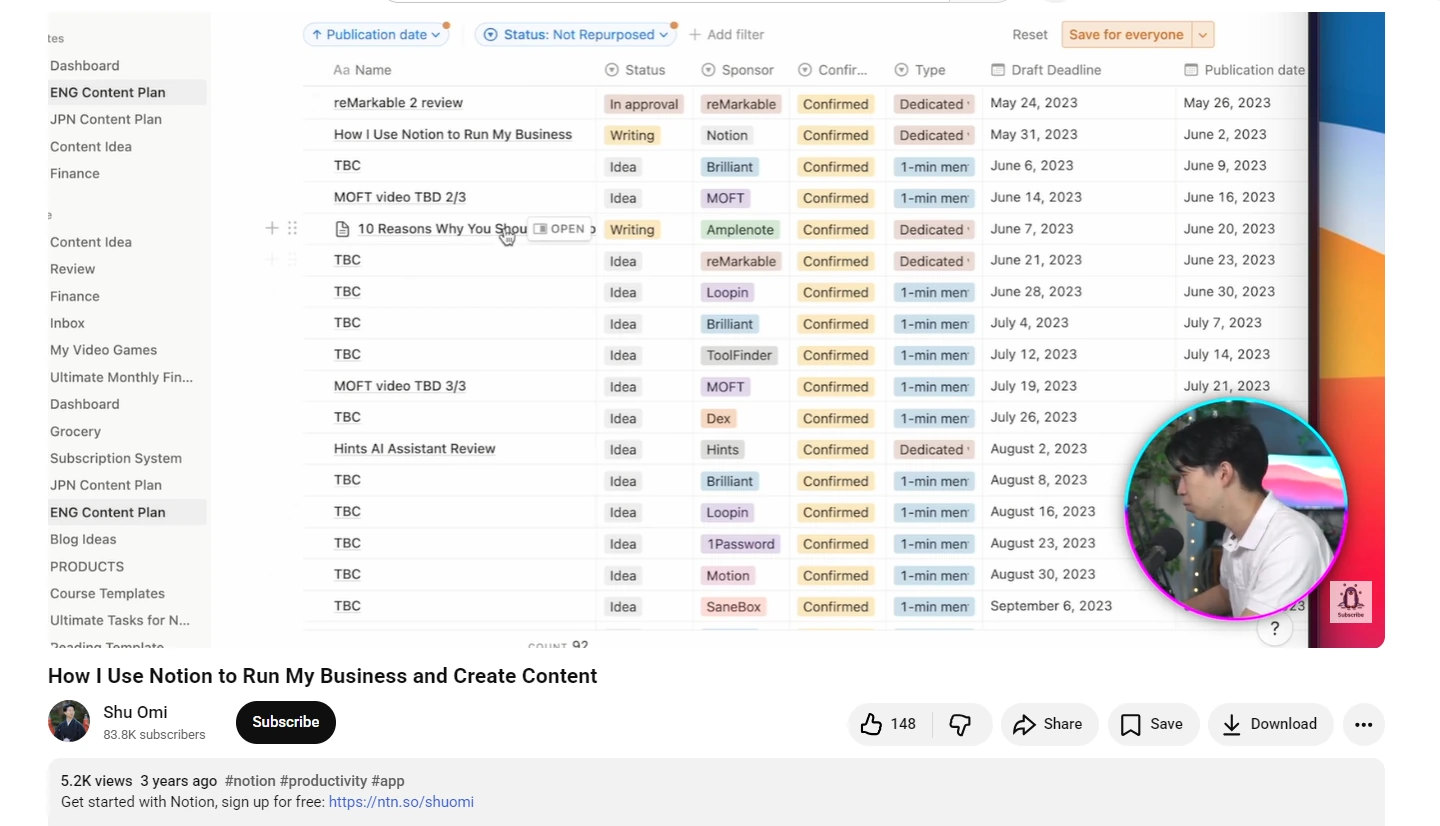Image resolution: width=1440 pixels, height=826 pixels.
Task: Click the ToolFinder sponsor tag
Action: pos(739,355)
